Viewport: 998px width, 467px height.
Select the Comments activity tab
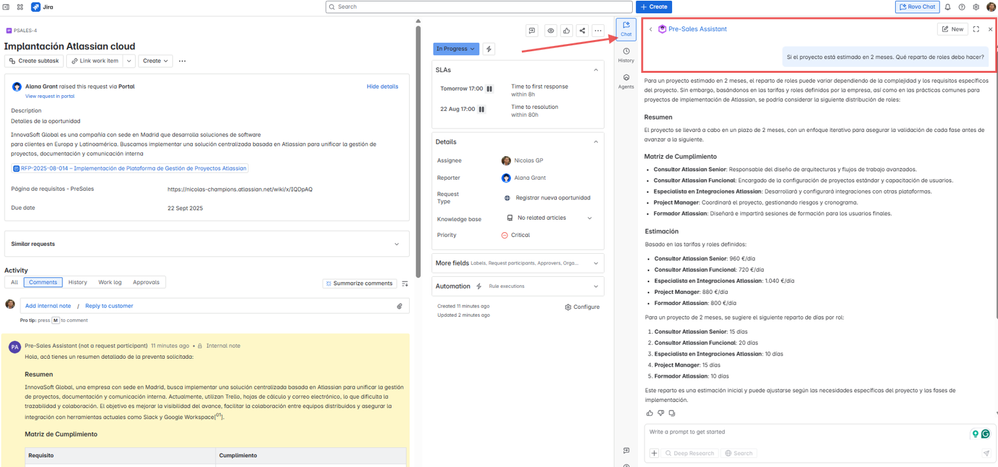(x=43, y=282)
